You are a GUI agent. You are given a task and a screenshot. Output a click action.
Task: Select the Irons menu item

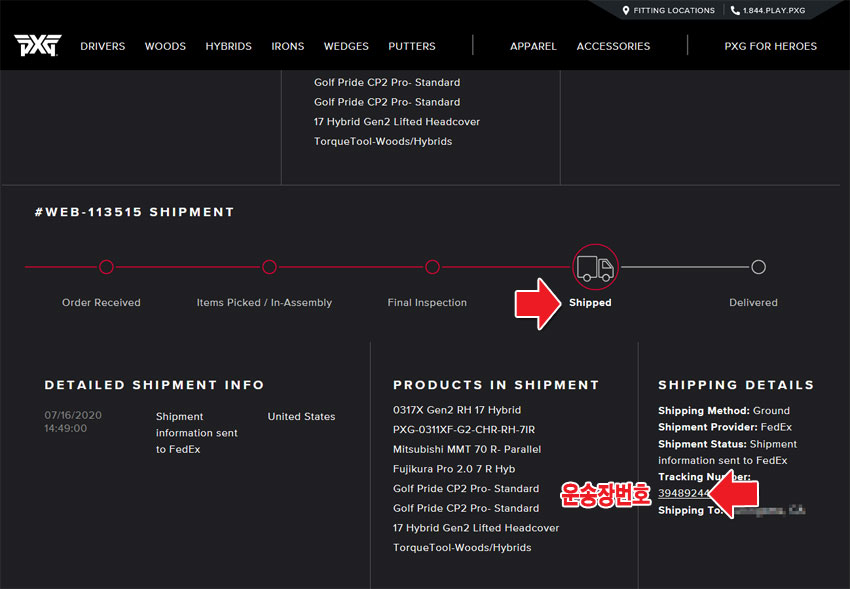point(288,47)
